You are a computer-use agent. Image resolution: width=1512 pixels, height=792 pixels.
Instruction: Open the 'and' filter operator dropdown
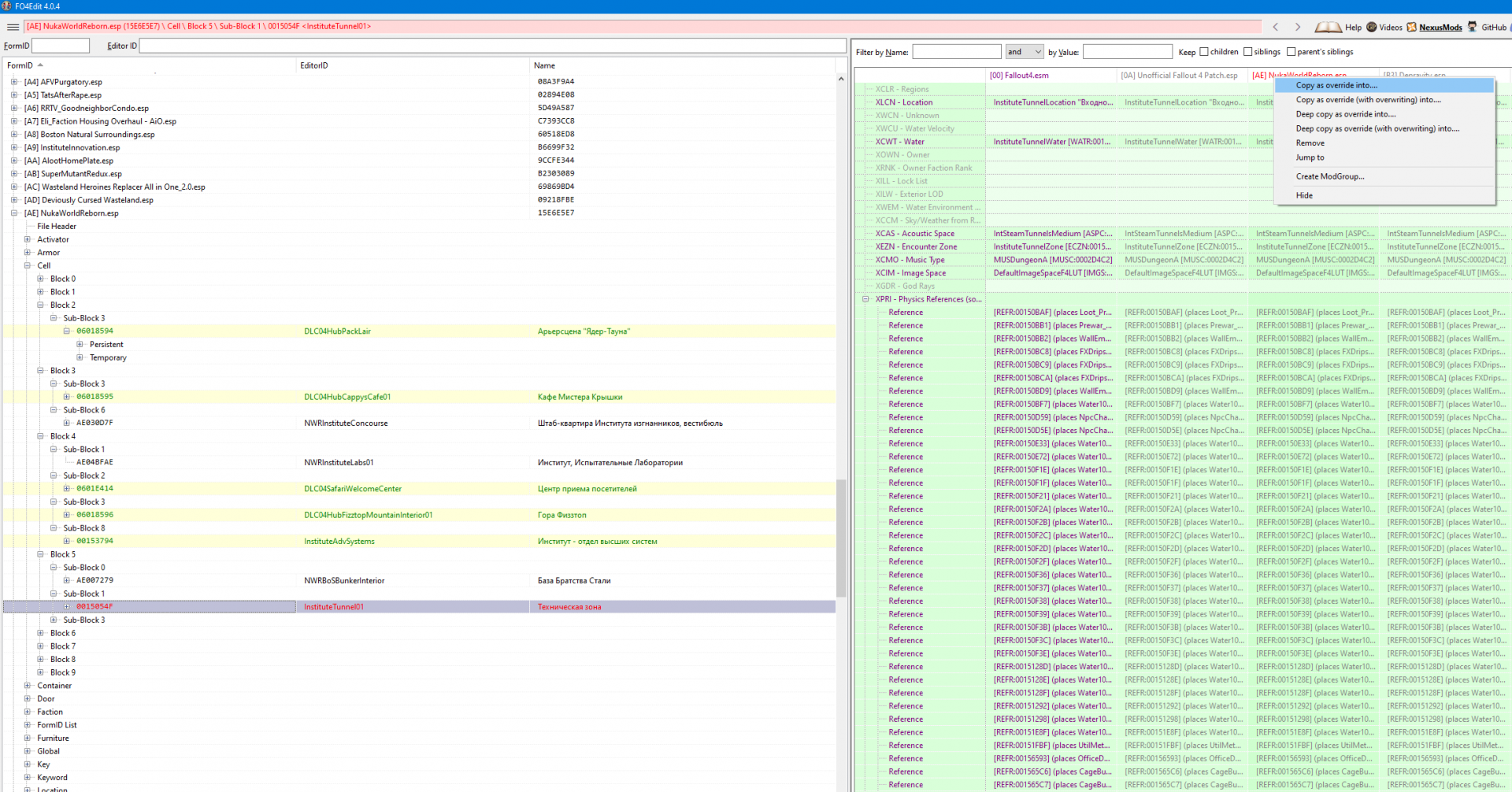tap(1025, 52)
